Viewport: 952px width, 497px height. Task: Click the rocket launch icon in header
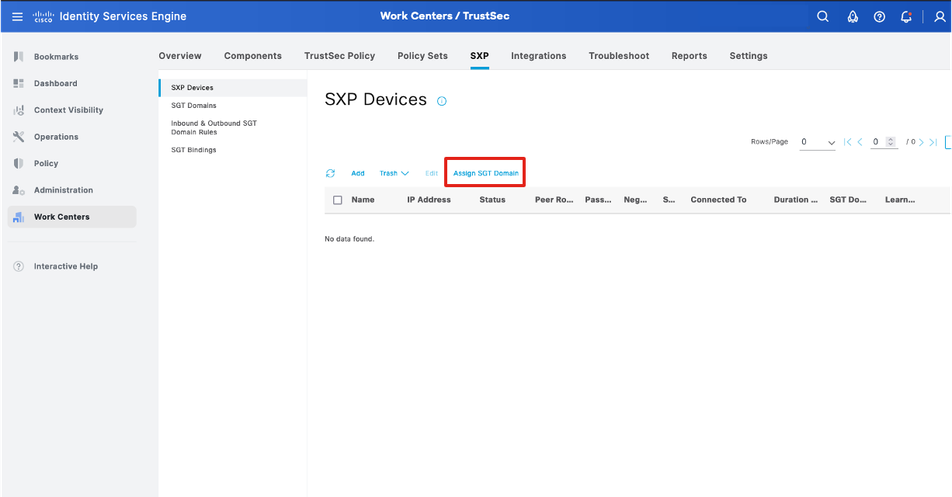coord(852,16)
